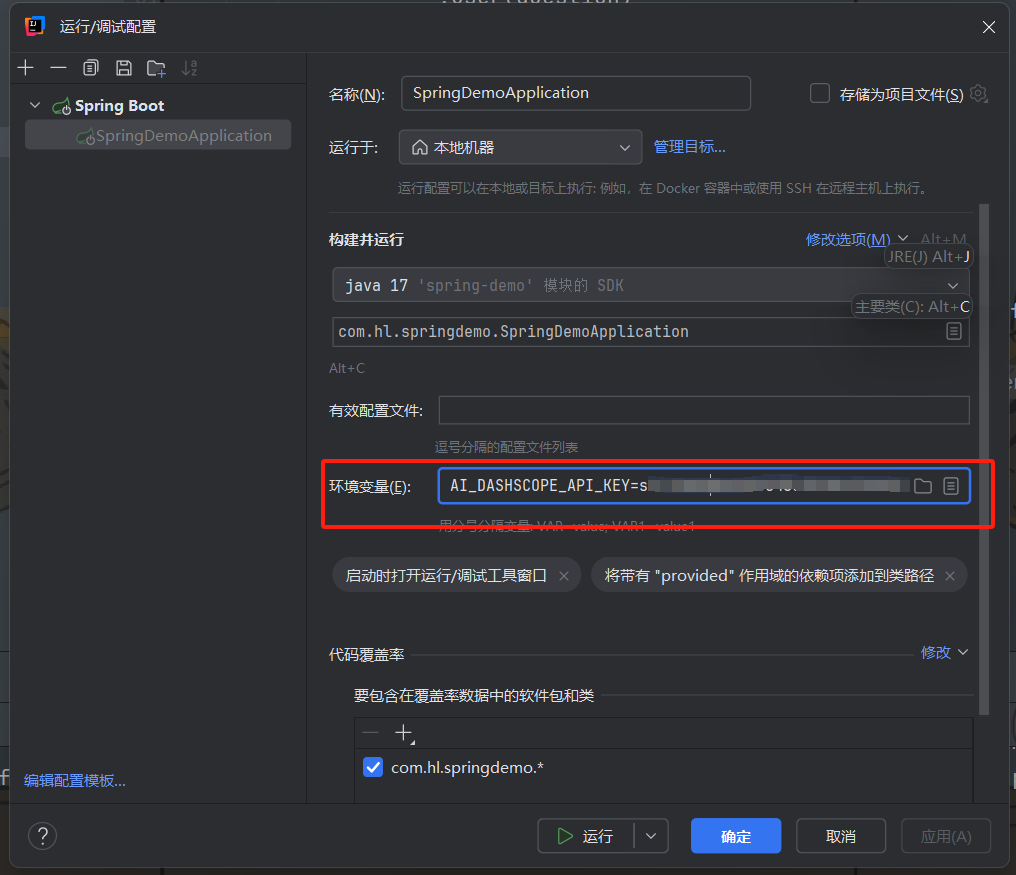Select SpringDemoApplication in configuration tree
The width and height of the screenshot is (1016, 875).
157,135
